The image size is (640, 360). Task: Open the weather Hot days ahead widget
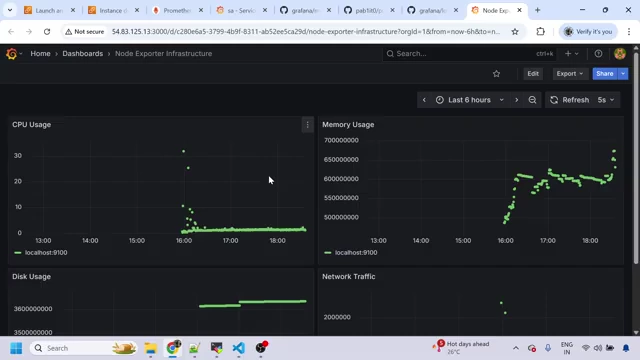click(x=461, y=347)
